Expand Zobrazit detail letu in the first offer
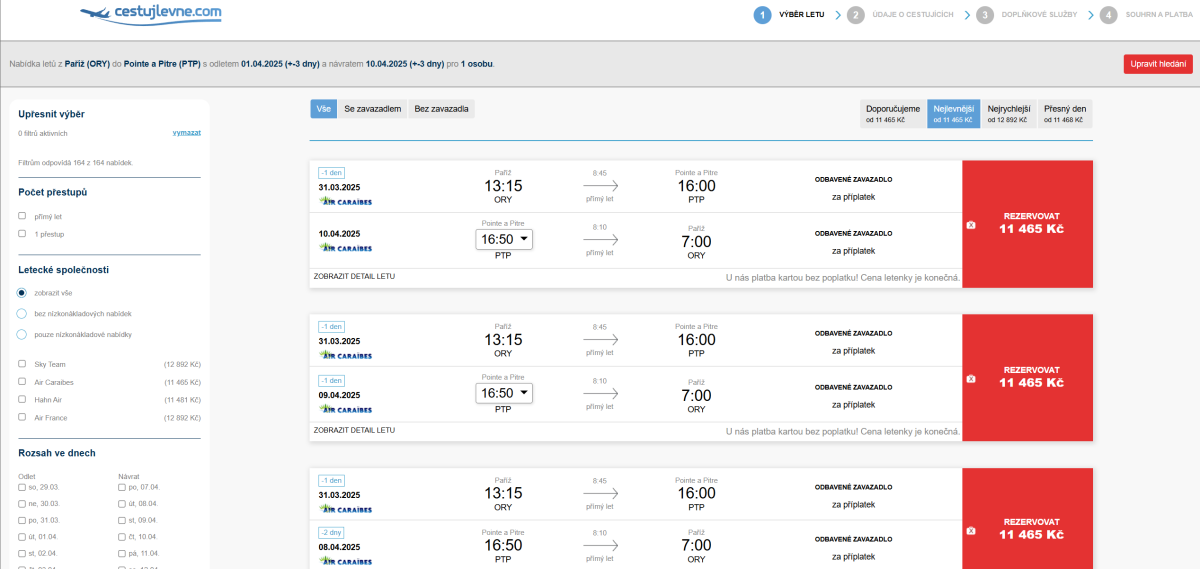This screenshot has width=1200, height=569. [354, 276]
